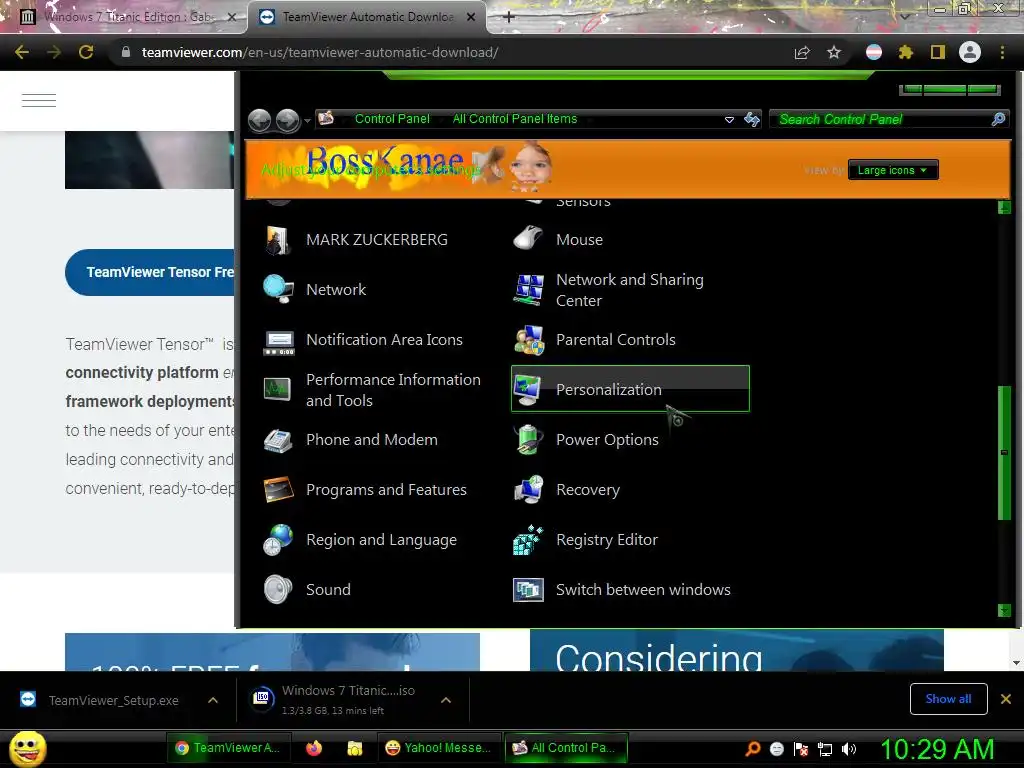Click the Search Control Panel field
1024x768 pixels.
point(882,119)
